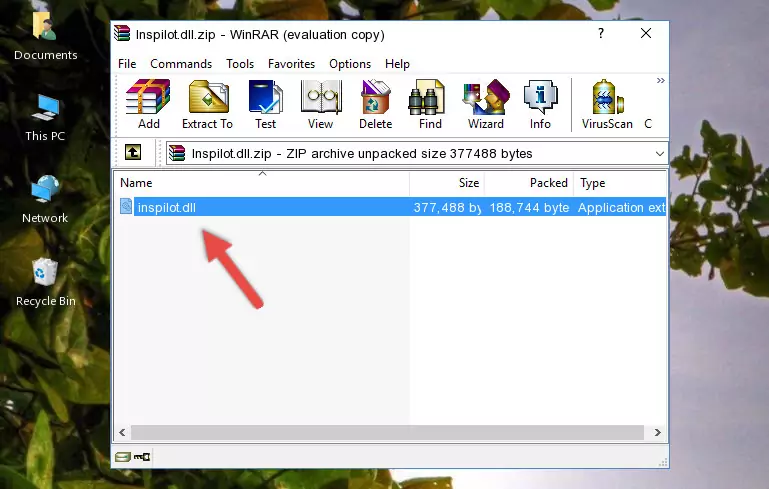
Task: Show archive Info
Action: pyautogui.click(x=540, y=104)
